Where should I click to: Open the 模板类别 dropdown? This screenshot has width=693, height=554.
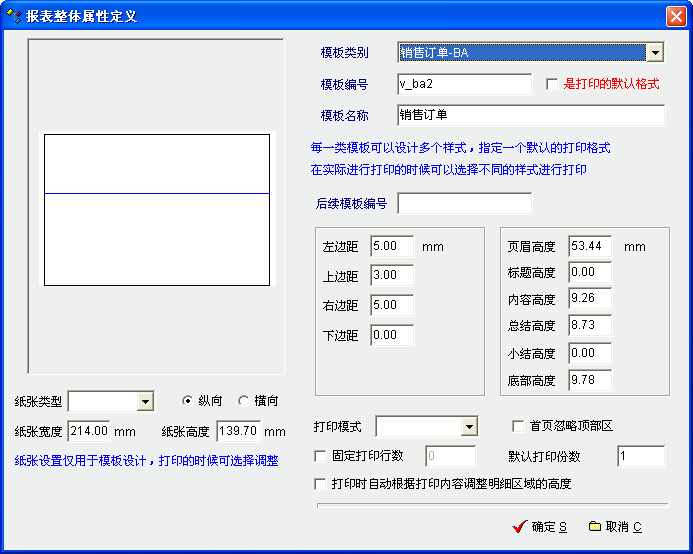coord(655,53)
